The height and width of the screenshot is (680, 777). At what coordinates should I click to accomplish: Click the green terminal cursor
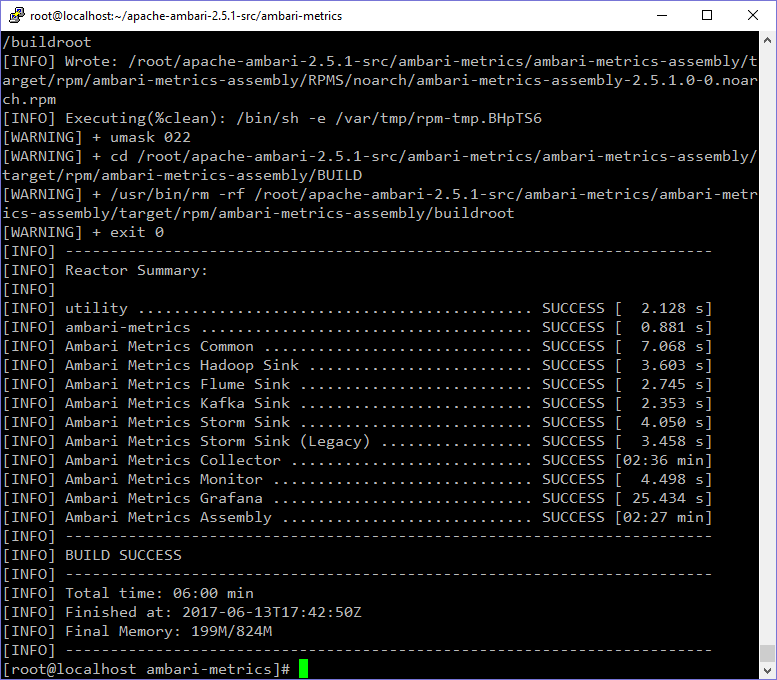click(x=303, y=669)
